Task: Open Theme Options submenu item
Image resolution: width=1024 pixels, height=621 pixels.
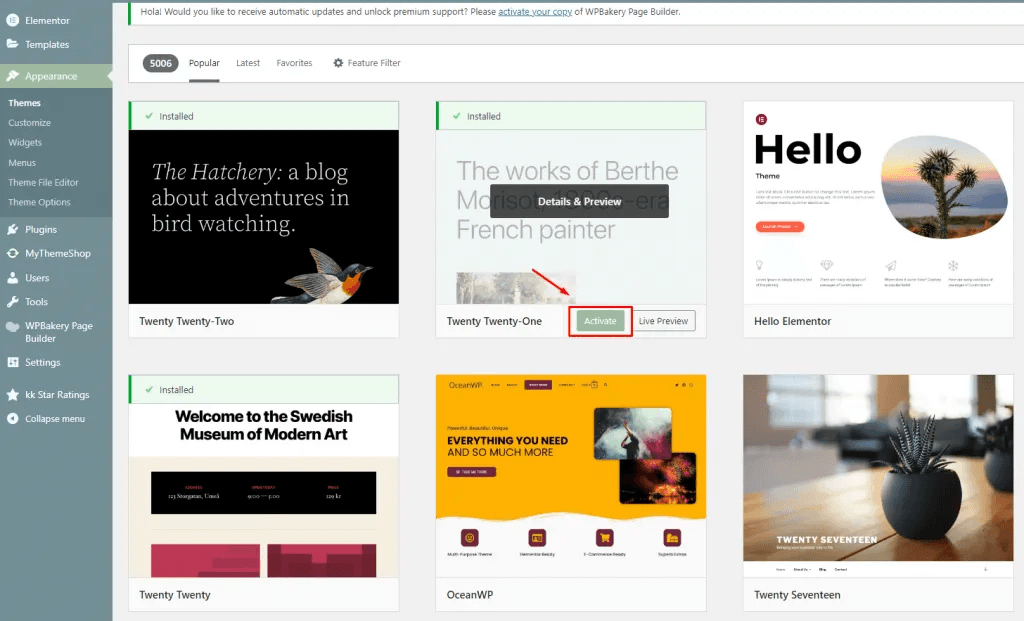Action: click(39, 202)
